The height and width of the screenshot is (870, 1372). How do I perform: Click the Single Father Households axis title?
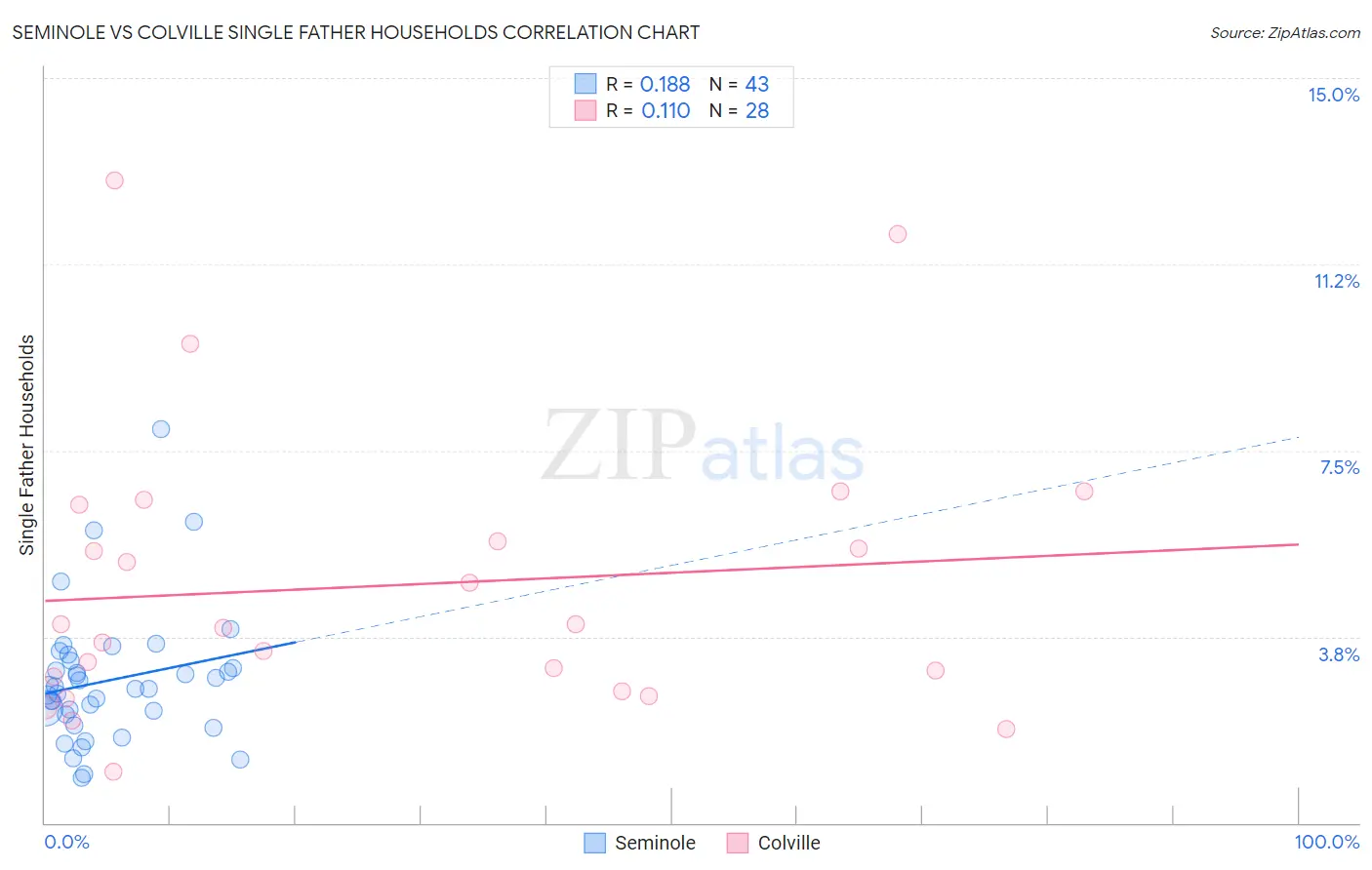tap(26, 445)
